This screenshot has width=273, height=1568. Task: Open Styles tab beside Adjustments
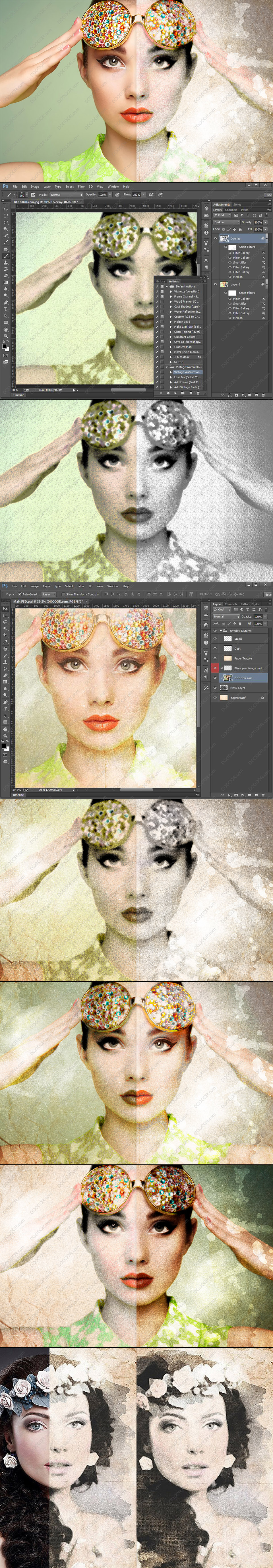pos(237,204)
